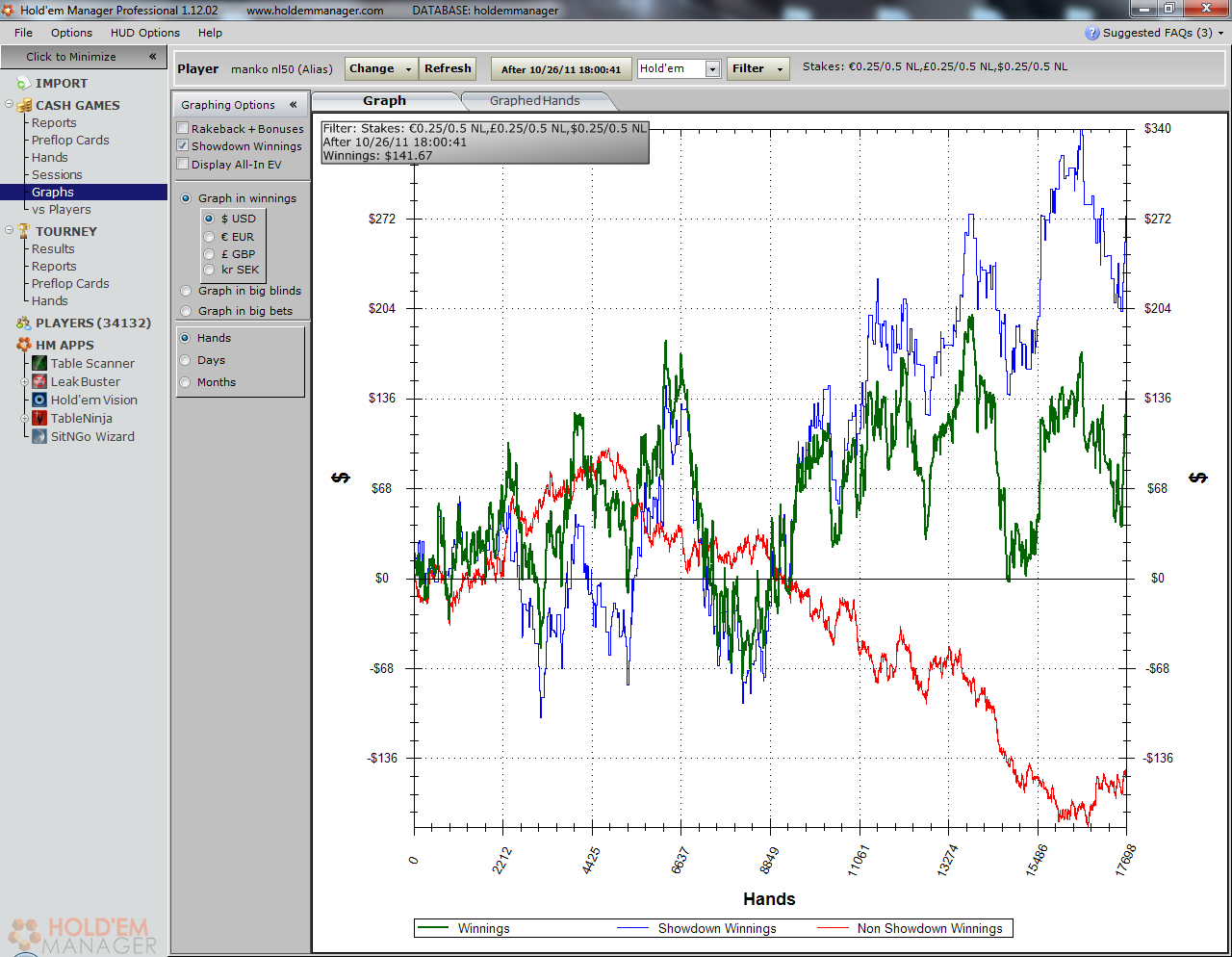The height and width of the screenshot is (957, 1232).
Task: Open the File menu
Action: pyautogui.click(x=23, y=33)
